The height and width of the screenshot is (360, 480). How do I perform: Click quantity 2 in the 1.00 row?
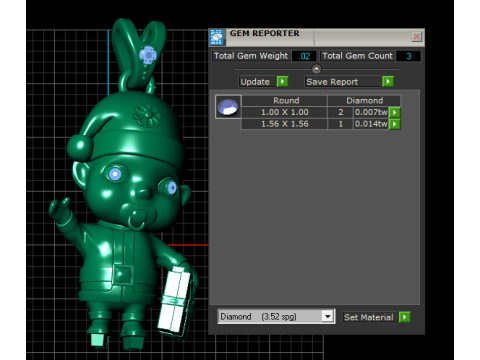[x=340, y=112]
